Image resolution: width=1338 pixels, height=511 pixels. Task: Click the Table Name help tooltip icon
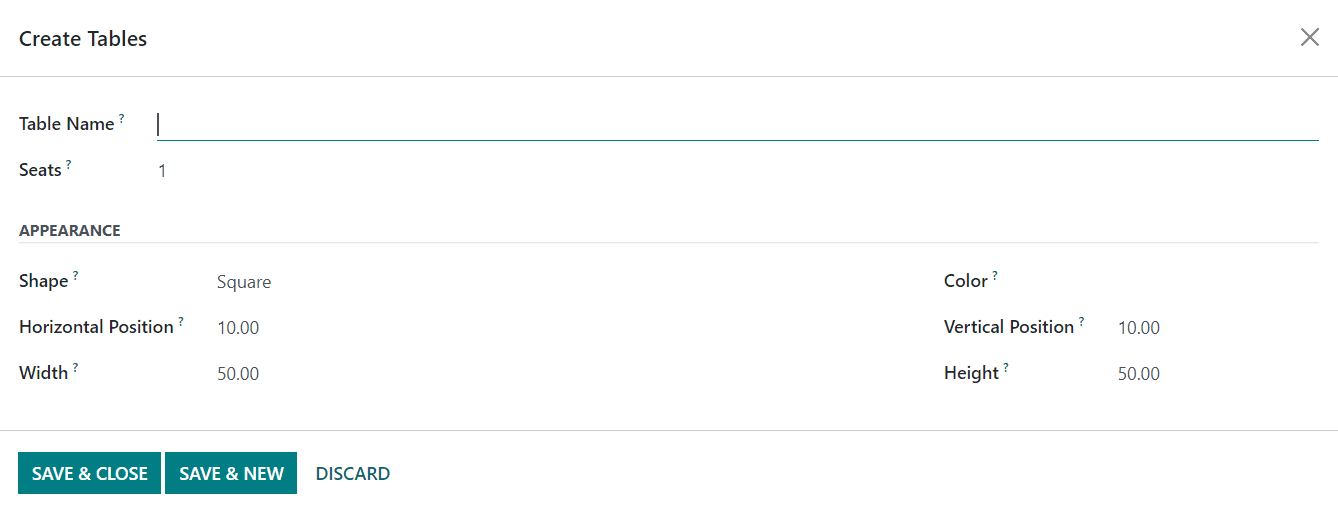coord(122,118)
